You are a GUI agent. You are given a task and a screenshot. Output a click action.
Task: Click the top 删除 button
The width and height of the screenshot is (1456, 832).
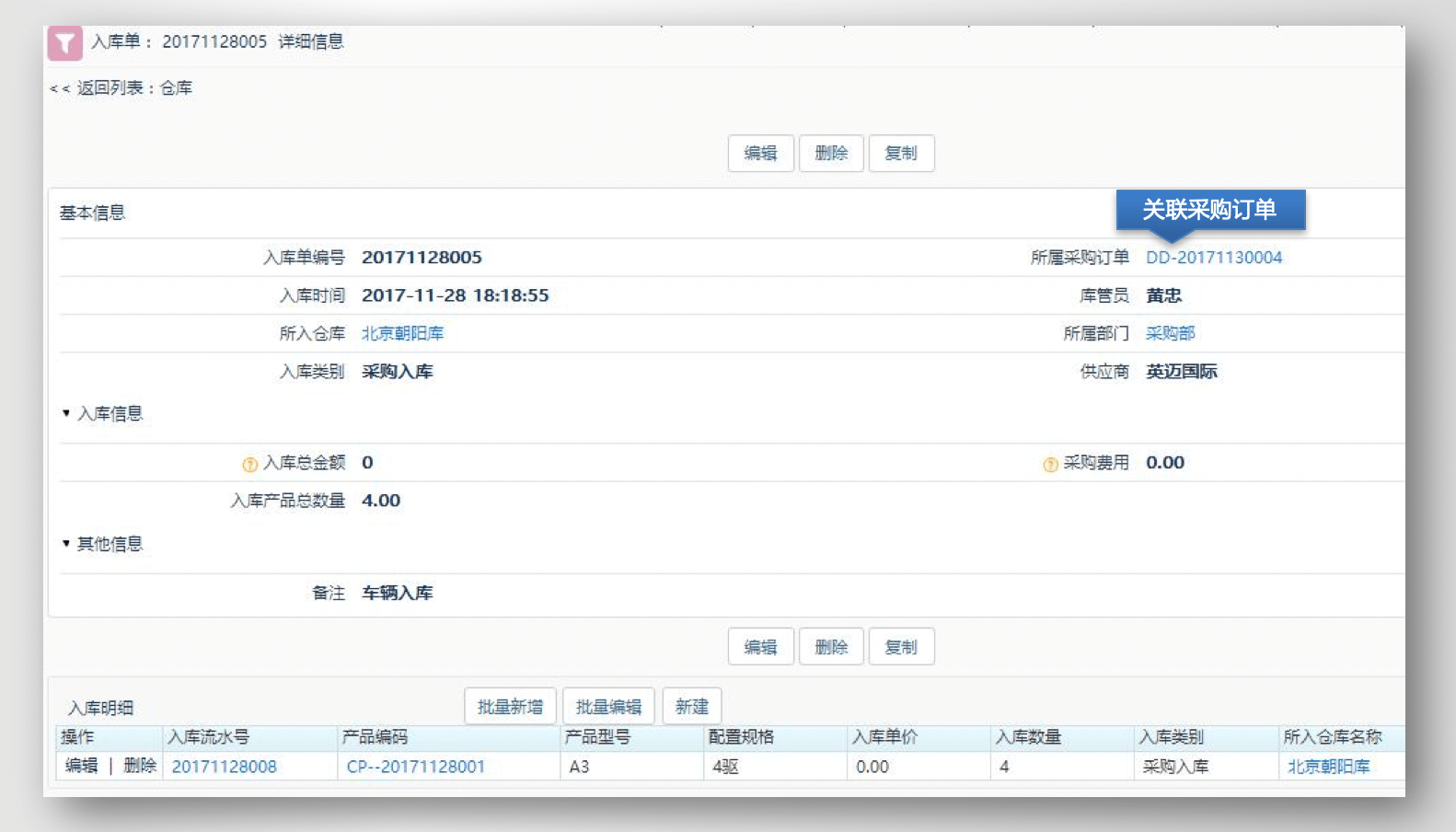pyautogui.click(x=831, y=153)
